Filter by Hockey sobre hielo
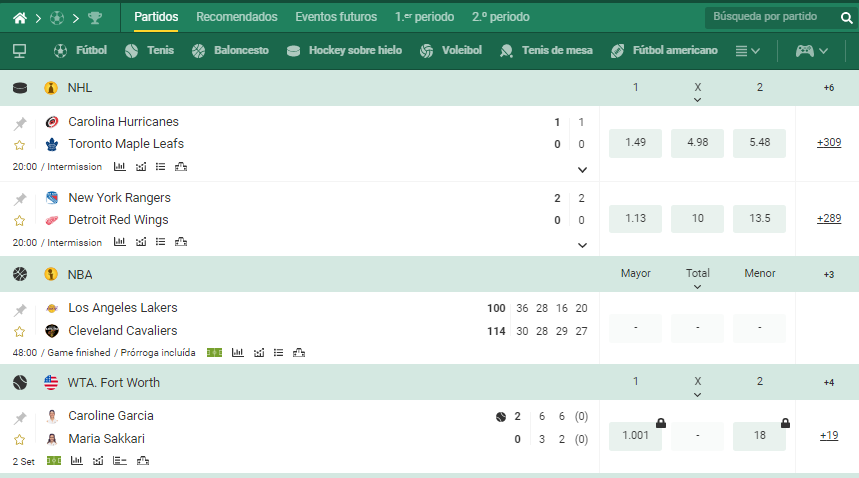859x478 pixels. click(x=344, y=50)
